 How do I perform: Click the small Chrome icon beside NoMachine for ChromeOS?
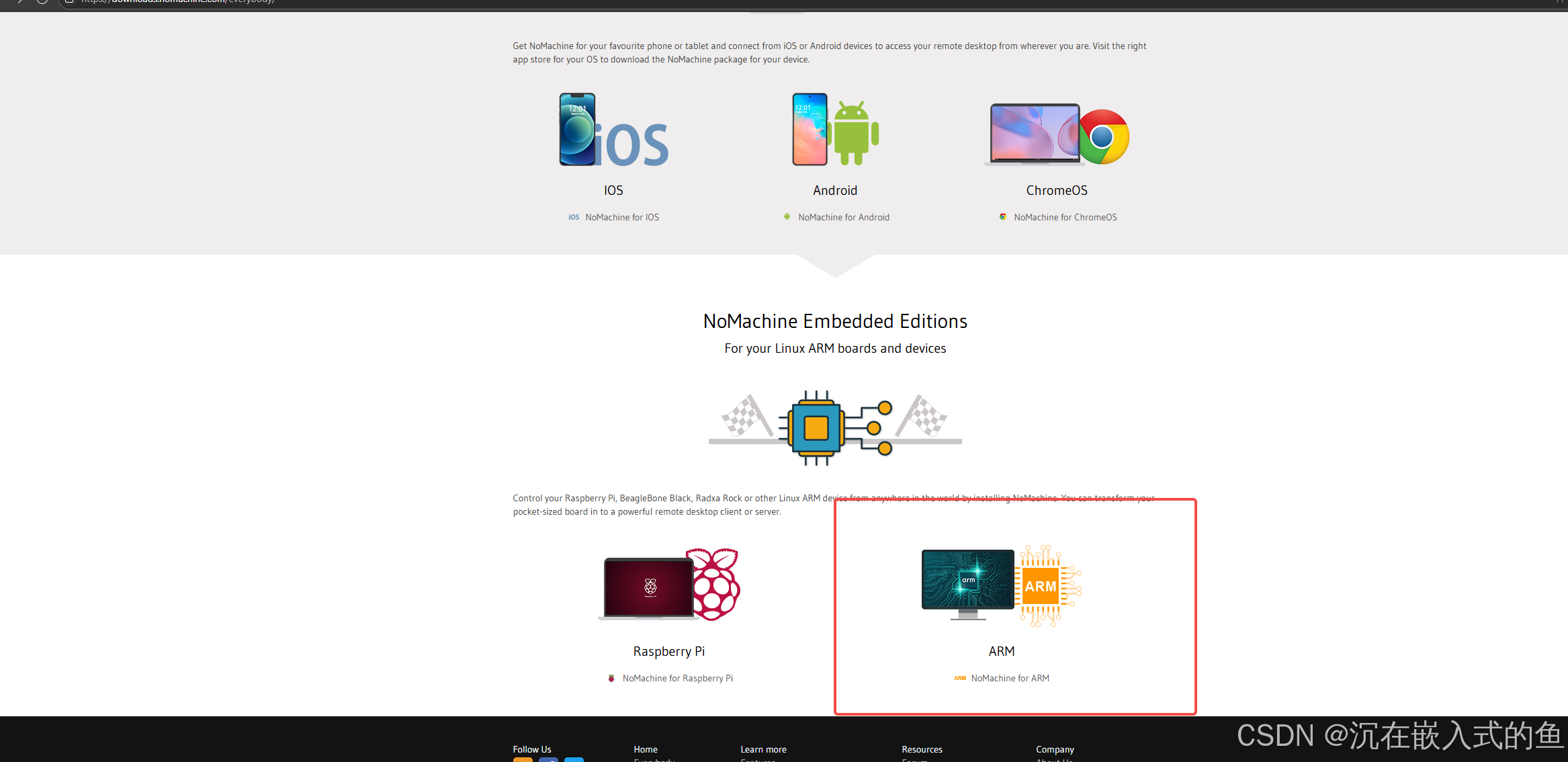[1003, 216]
